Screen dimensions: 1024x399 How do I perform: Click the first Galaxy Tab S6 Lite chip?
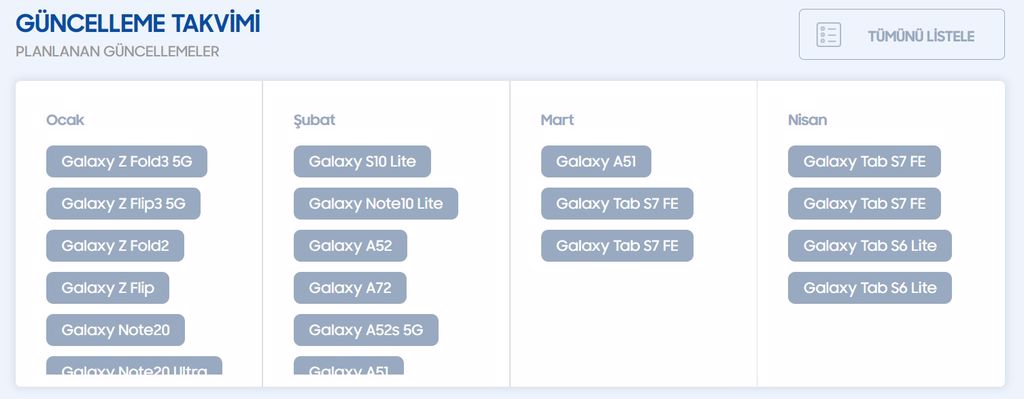[x=870, y=246]
